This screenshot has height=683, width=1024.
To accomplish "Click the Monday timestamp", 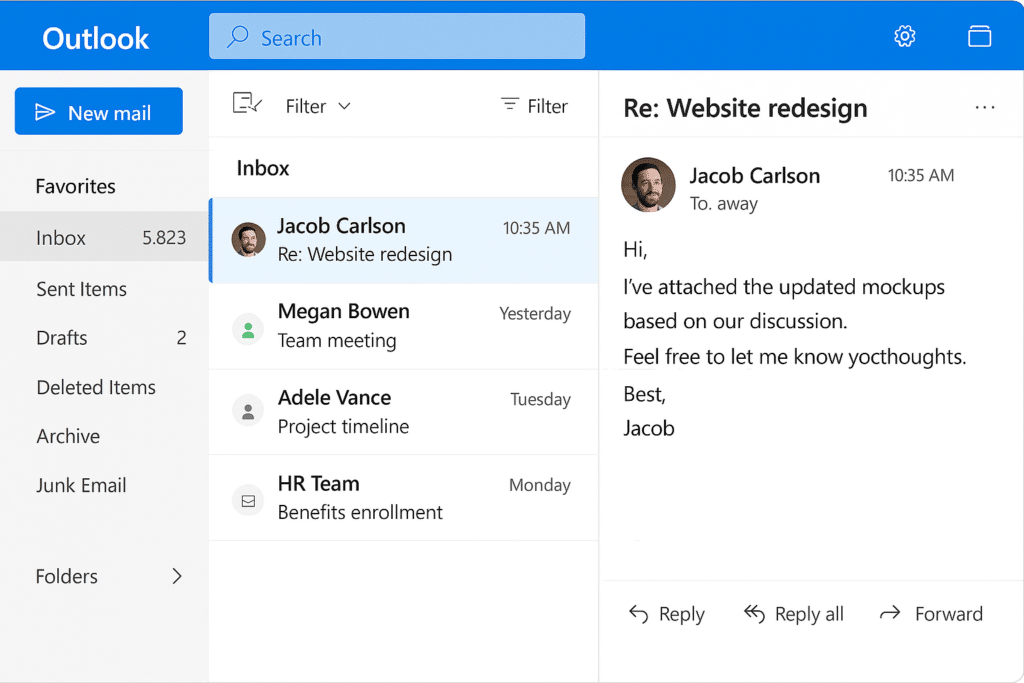I will (539, 485).
